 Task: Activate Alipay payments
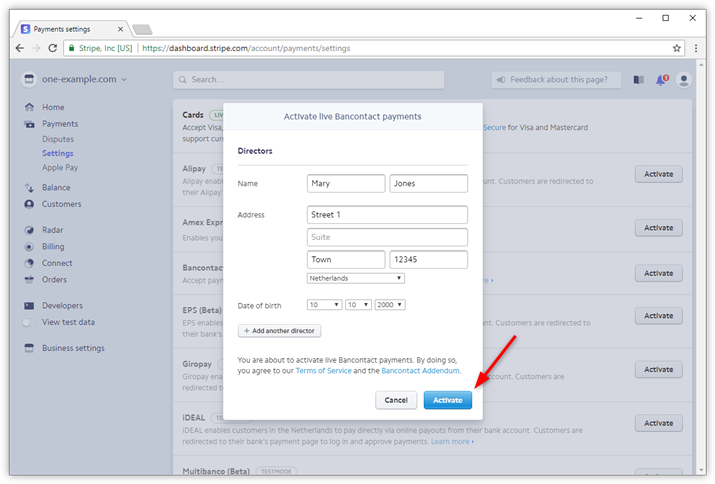click(658, 174)
